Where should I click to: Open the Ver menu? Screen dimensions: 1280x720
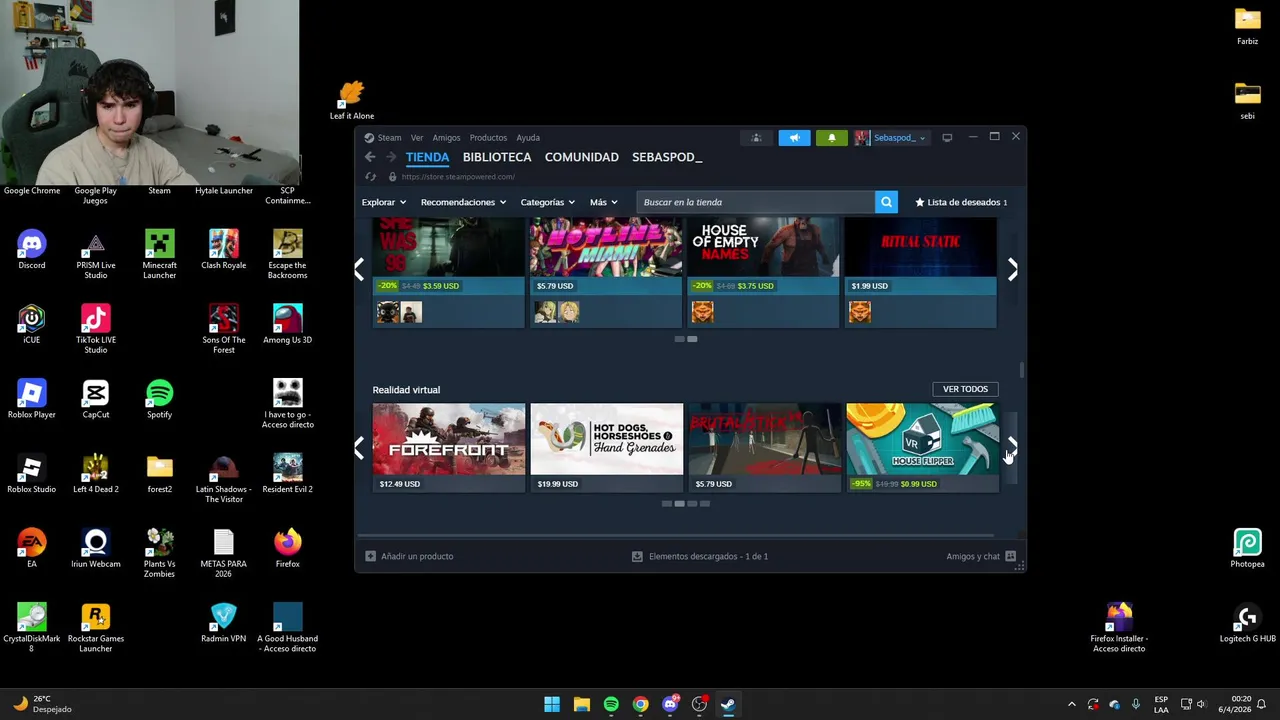pos(417,138)
